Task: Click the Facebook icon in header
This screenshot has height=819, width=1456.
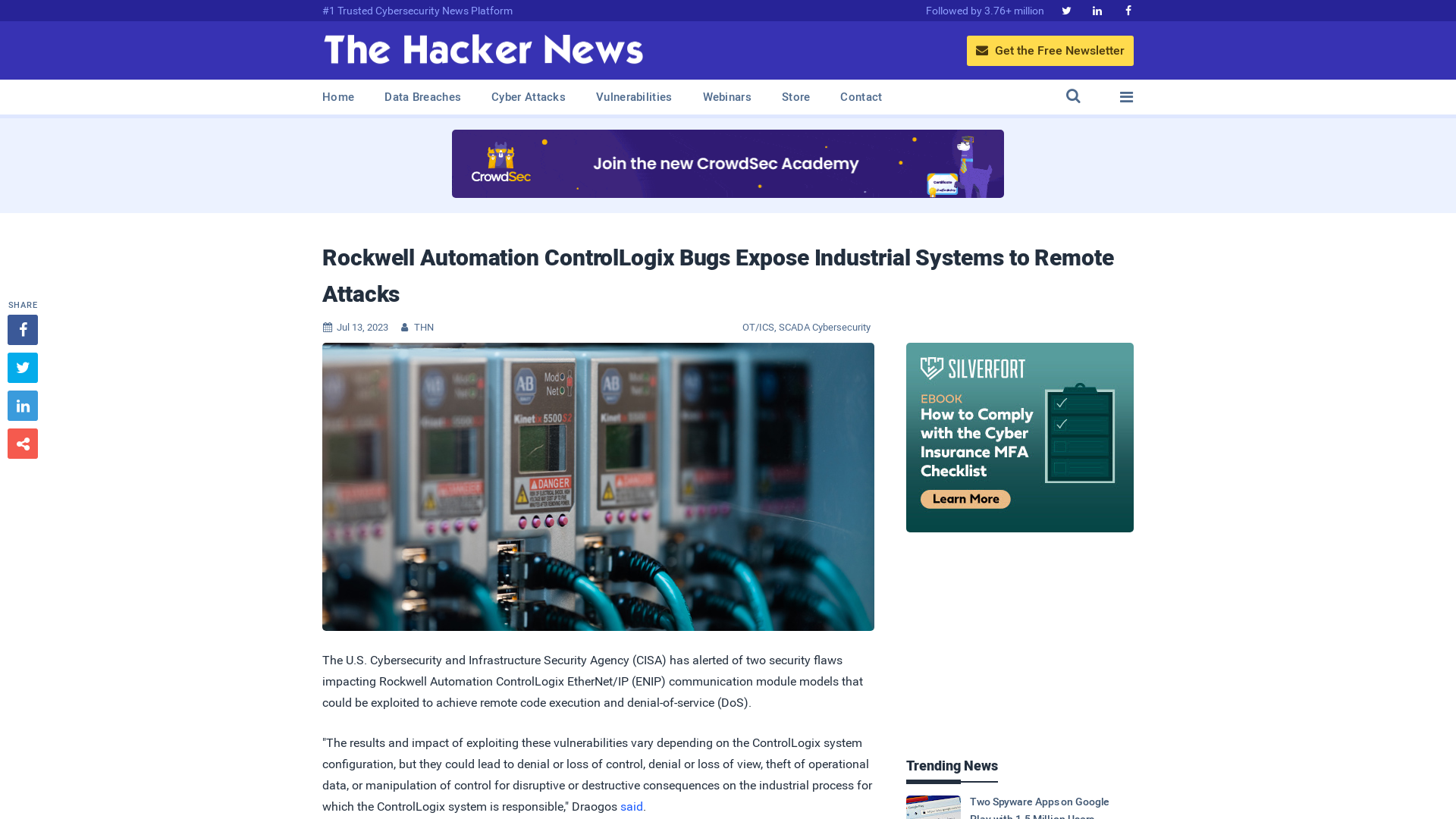Action: (1127, 11)
